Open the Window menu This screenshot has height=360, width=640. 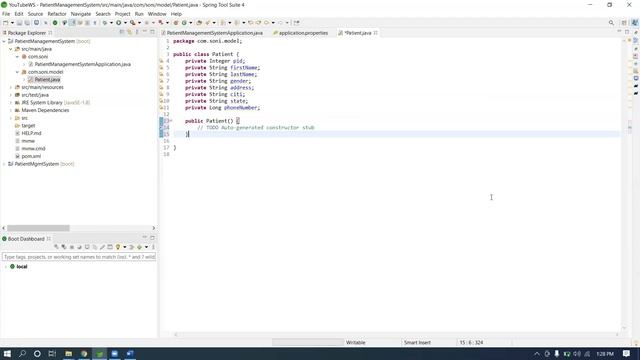click(x=157, y=14)
